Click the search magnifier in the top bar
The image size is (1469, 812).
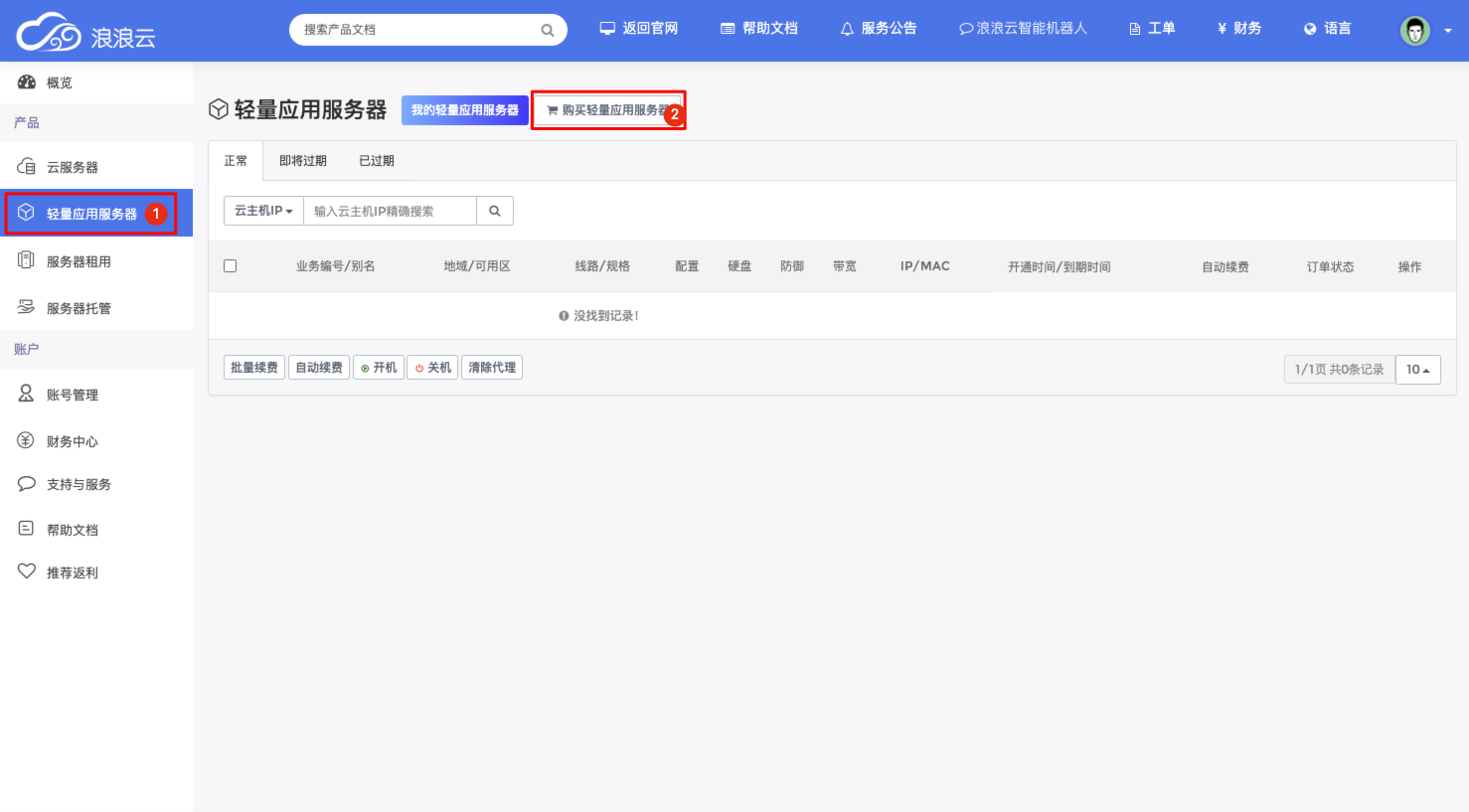[547, 30]
